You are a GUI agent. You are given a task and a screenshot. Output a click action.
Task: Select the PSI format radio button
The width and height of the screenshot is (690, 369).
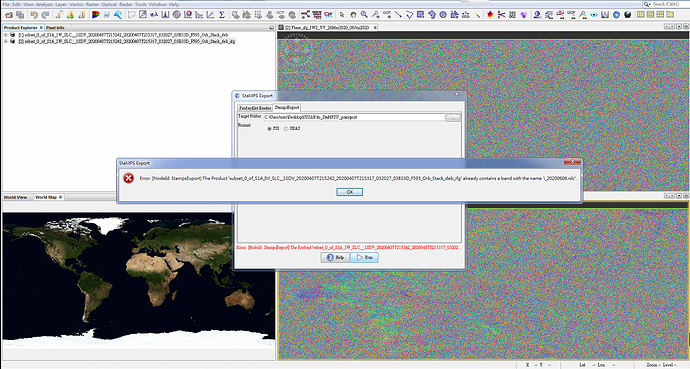(x=269, y=128)
